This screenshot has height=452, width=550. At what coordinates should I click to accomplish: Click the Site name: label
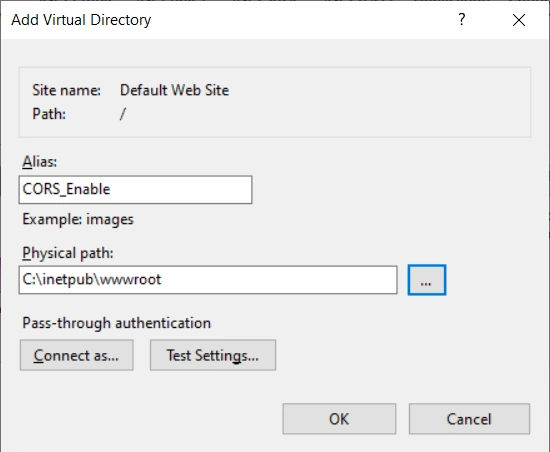click(66, 90)
